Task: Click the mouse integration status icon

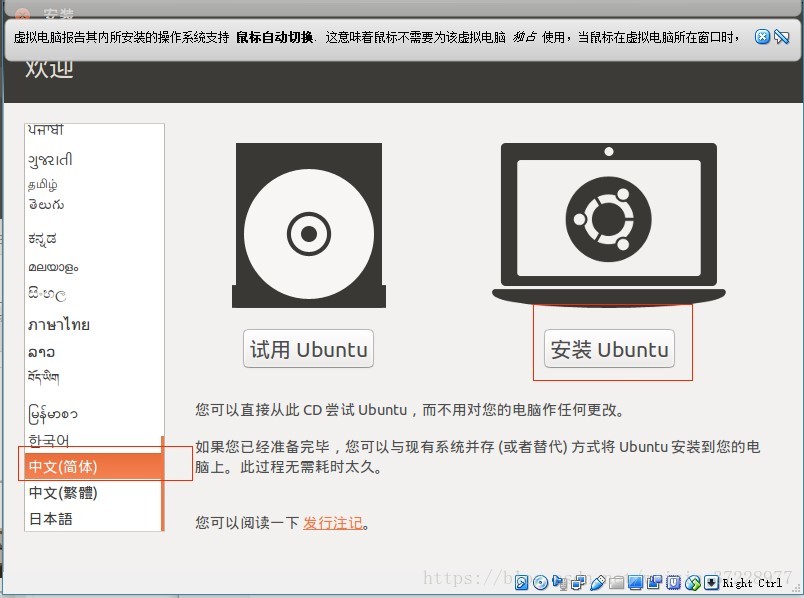Action: coord(692,582)
